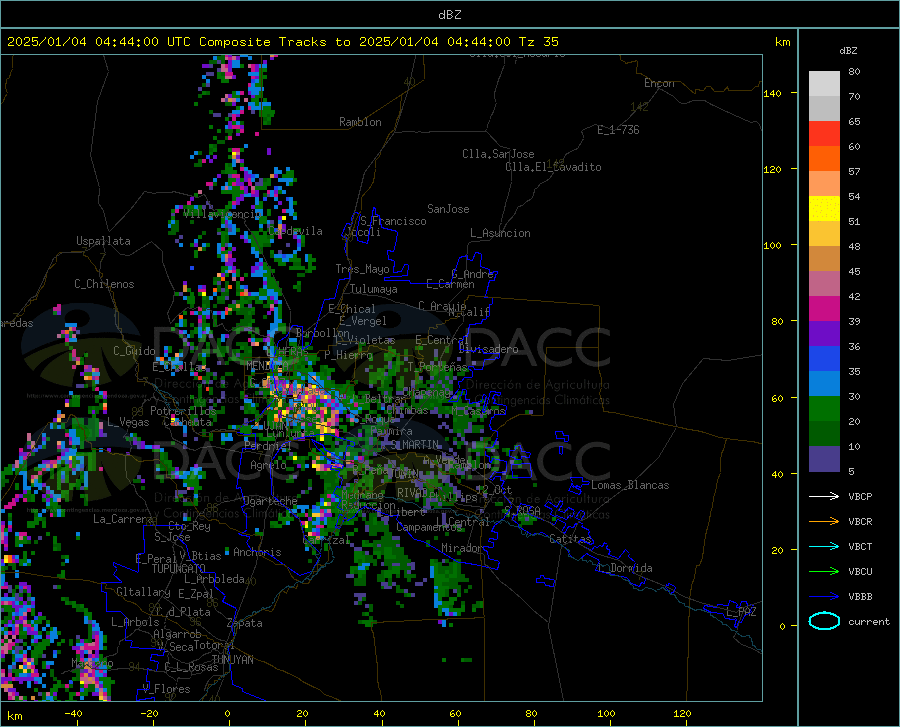Image resolution: width=900 pixels, height=727 pixels.
Task: Click the S_MARTIN label
Action: (x=415, y=445)
